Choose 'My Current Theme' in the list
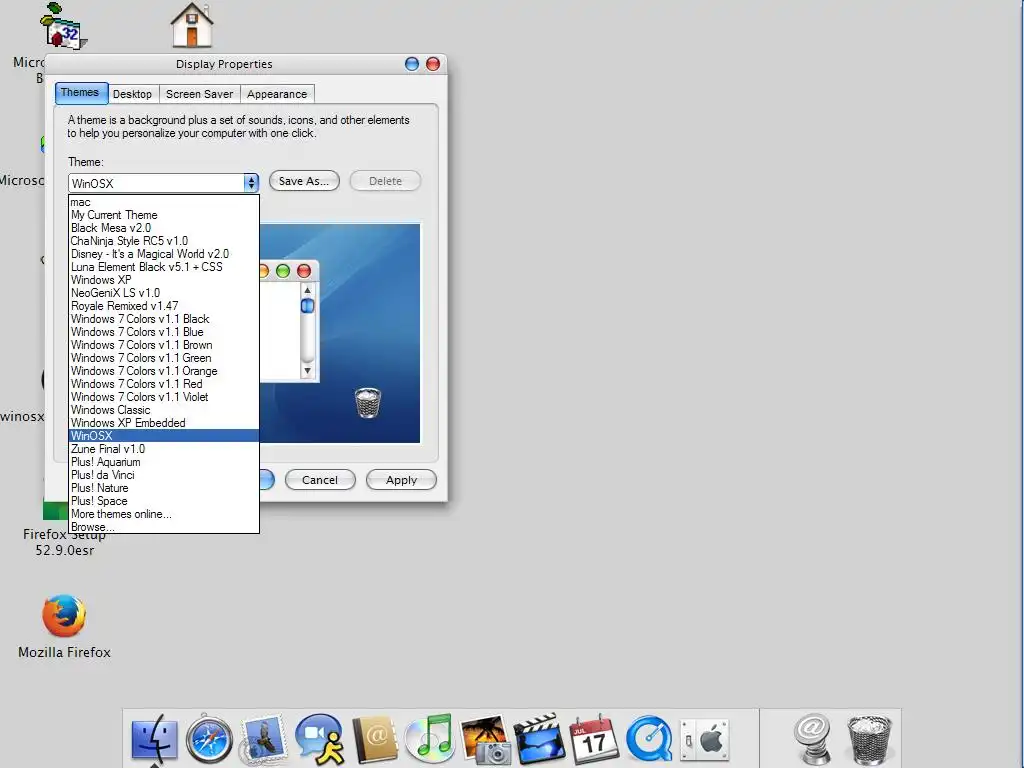The image size is (1024, 768). [x=164, y=215]
